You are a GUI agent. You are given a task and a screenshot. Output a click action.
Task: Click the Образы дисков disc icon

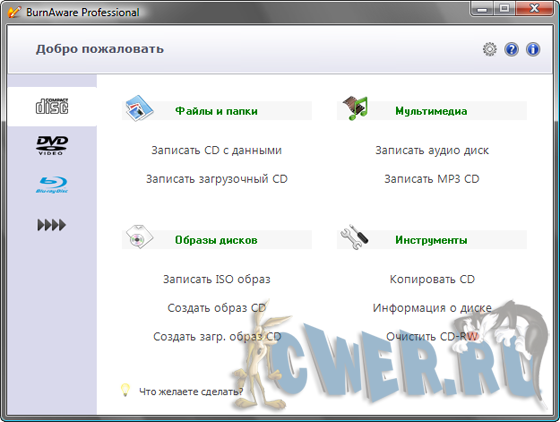(139, 237)
